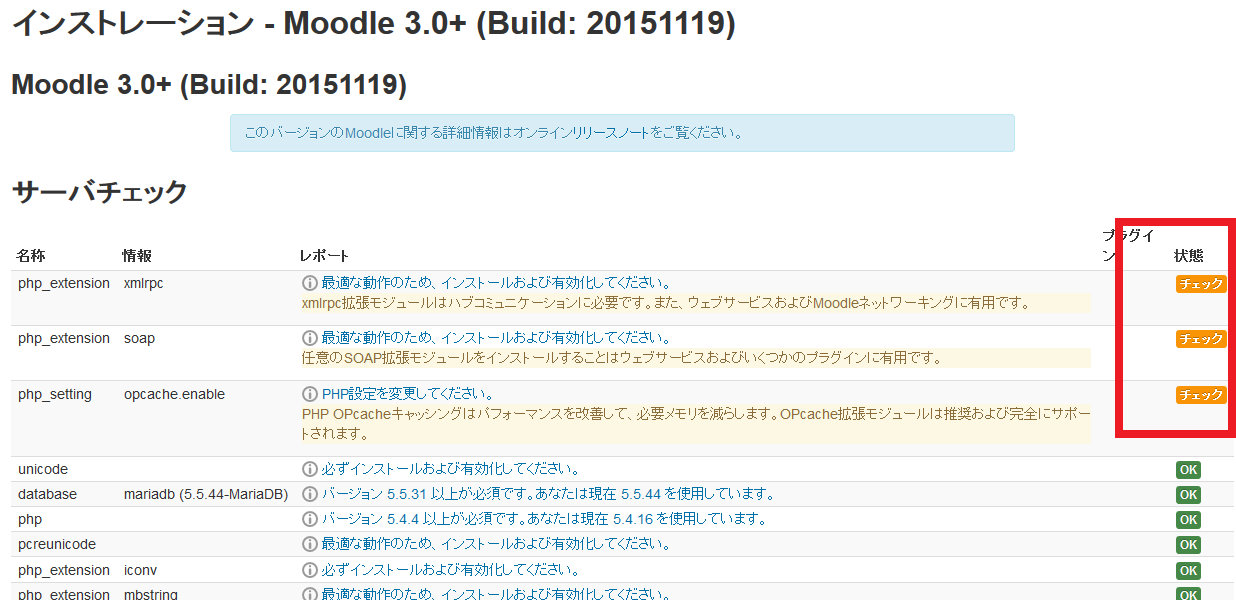Click the orange チェック badge for xmlrpc
Viewport: 1236px width, 600px height.
[x=1200, y=284]
